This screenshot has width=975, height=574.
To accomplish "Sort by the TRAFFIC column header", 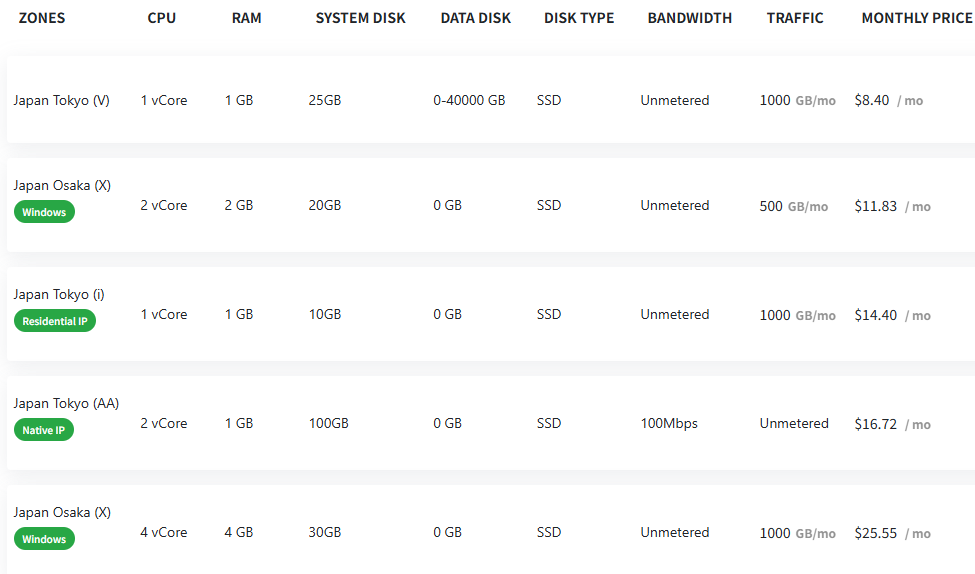I will (795, 18).
